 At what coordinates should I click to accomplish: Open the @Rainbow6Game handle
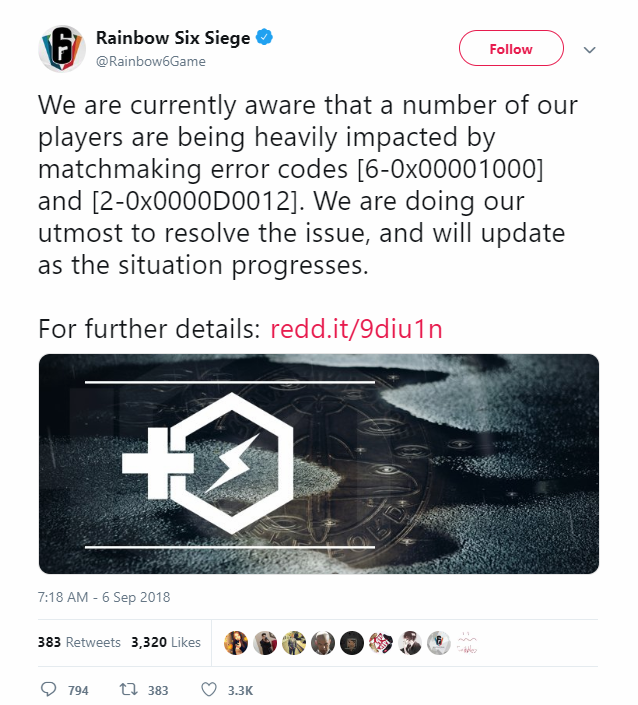(151, 61)
